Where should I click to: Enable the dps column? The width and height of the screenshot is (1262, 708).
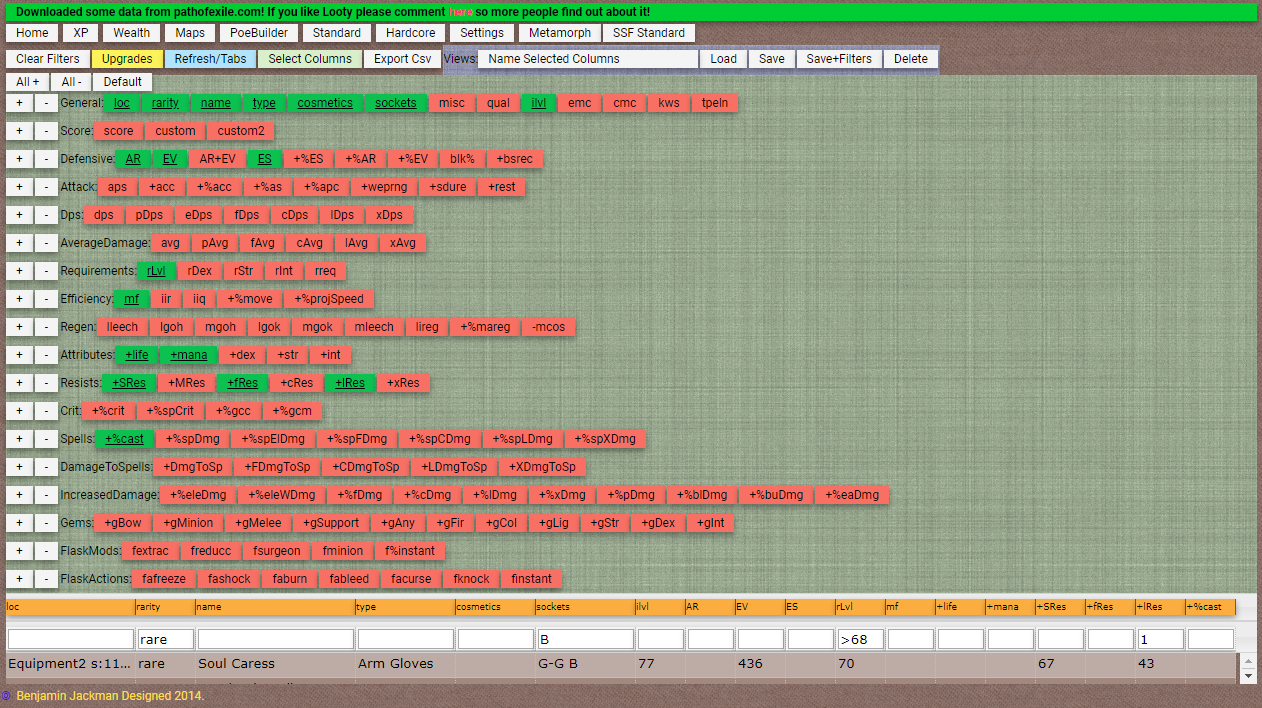(x=103, y=215)
